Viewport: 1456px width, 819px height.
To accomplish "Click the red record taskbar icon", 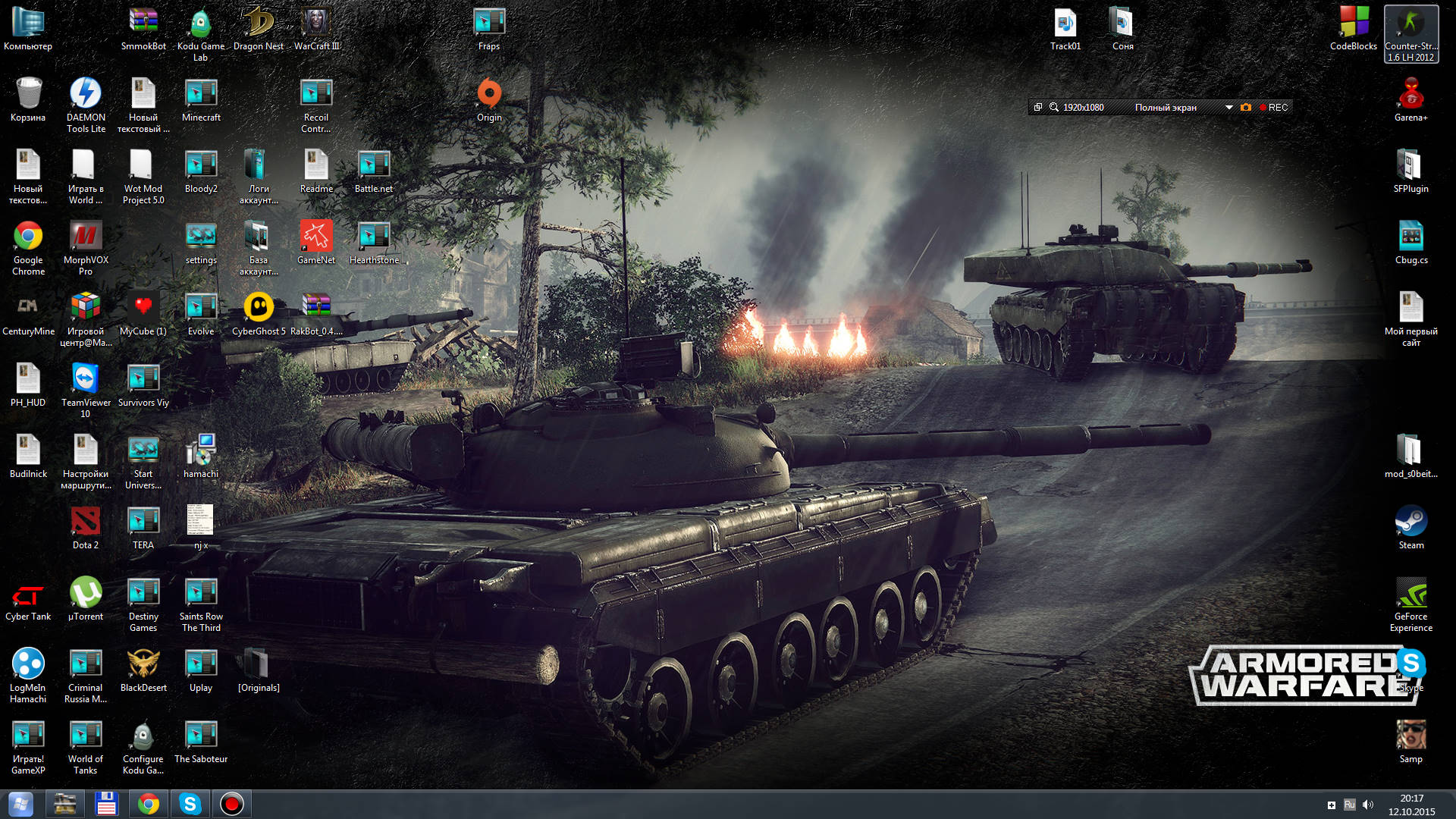I will [x=231, y=804].
